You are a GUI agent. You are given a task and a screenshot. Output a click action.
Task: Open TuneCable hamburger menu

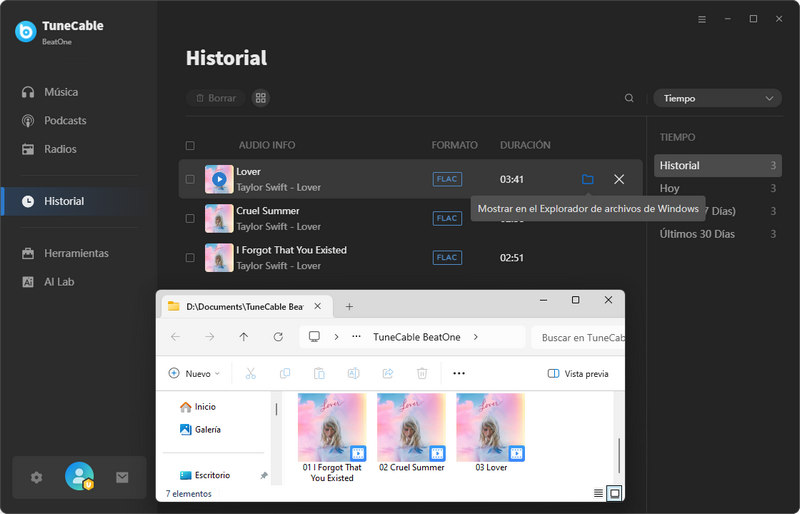point(702,19)
